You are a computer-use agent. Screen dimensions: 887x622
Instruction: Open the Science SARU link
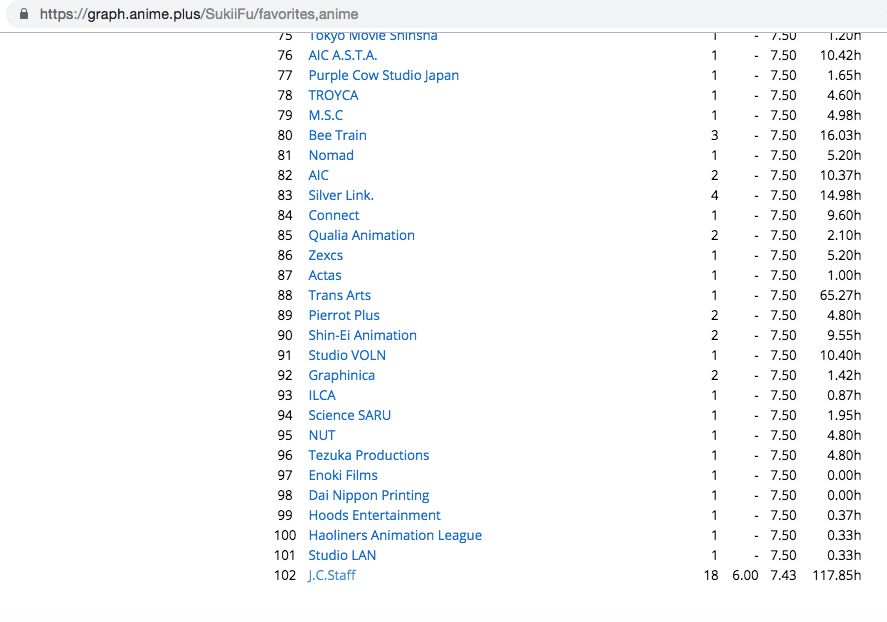pyautogui.click(x=350, y=415)
